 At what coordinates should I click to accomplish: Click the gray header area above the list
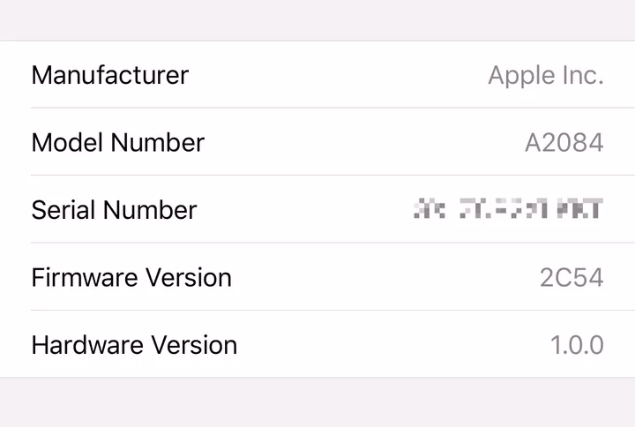point(317,20)
